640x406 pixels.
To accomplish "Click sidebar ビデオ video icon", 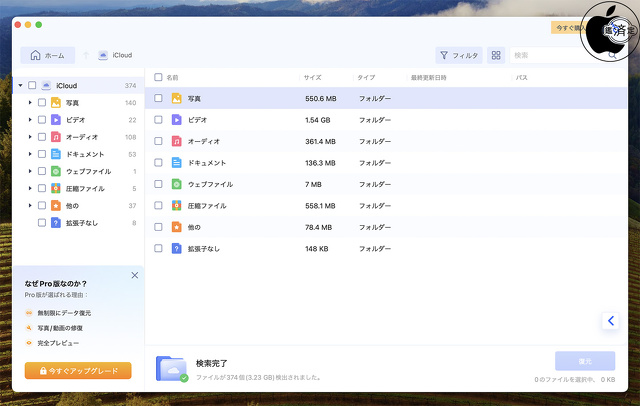I will click(x=56, y=120).
